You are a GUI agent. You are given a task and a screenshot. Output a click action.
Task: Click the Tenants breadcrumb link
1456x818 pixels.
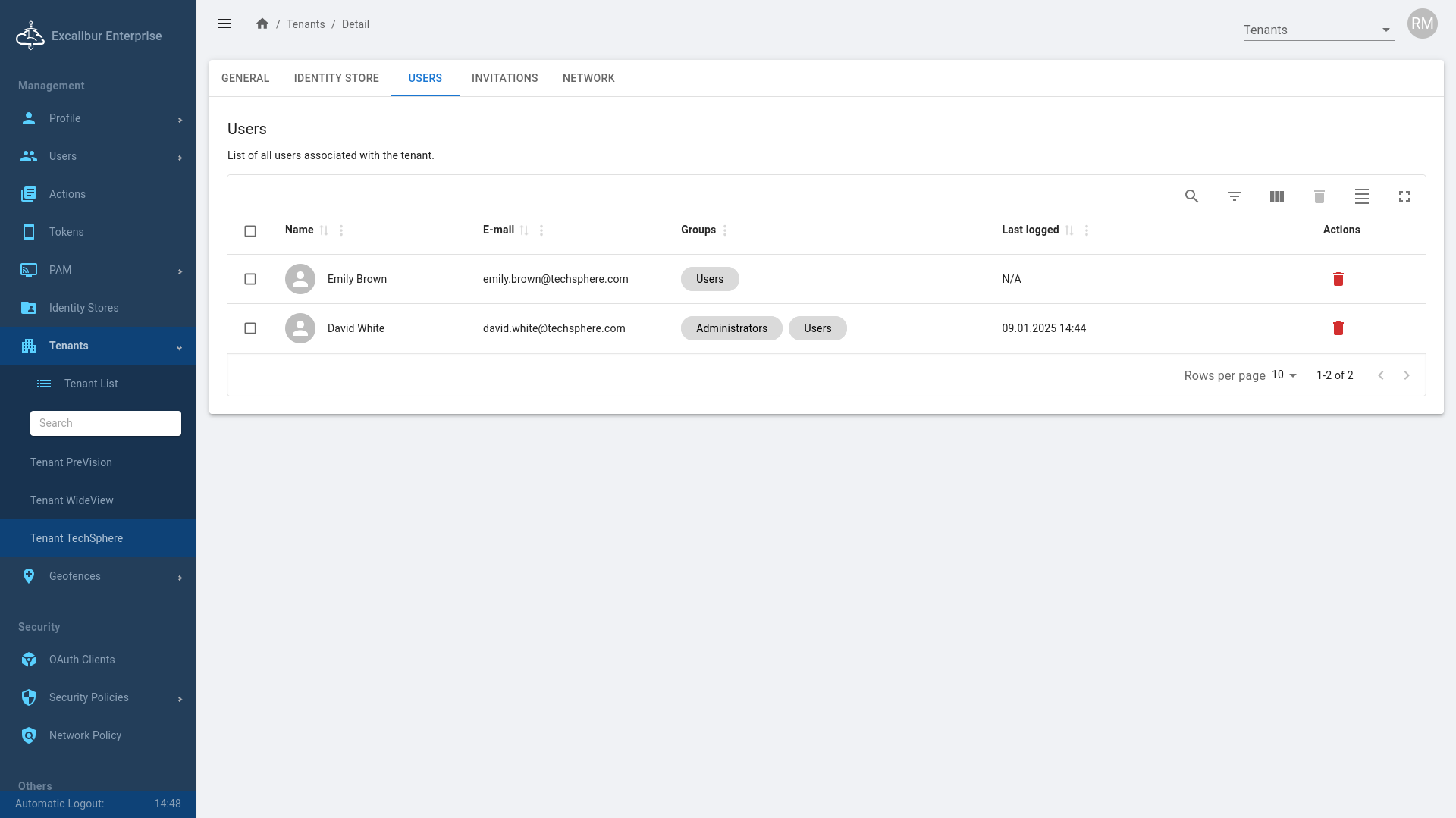[306, 24]
